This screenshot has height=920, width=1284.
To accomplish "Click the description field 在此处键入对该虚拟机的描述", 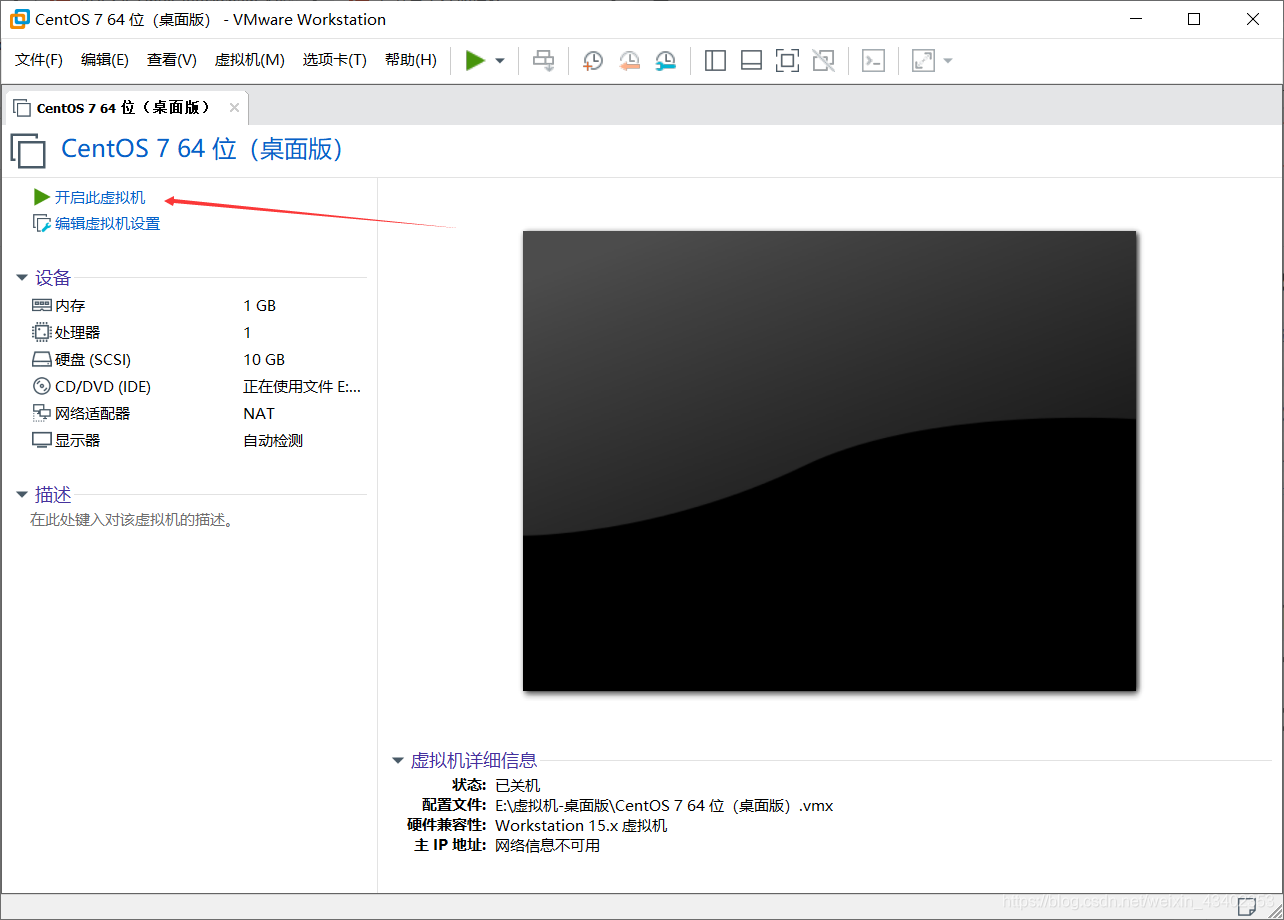I will coord(132,520).
